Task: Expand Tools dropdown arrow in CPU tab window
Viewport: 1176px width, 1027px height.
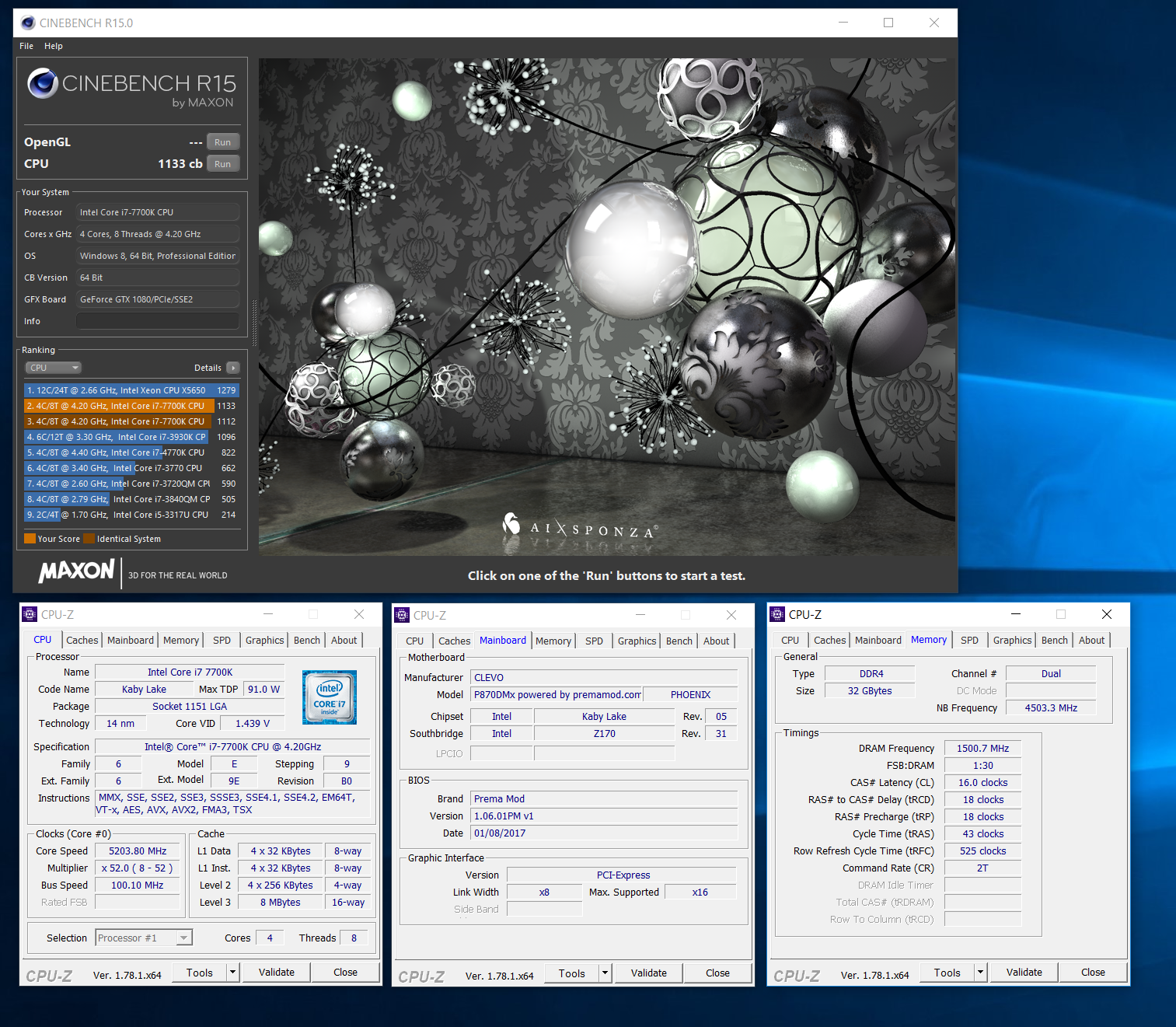Action: pos(232,972)
